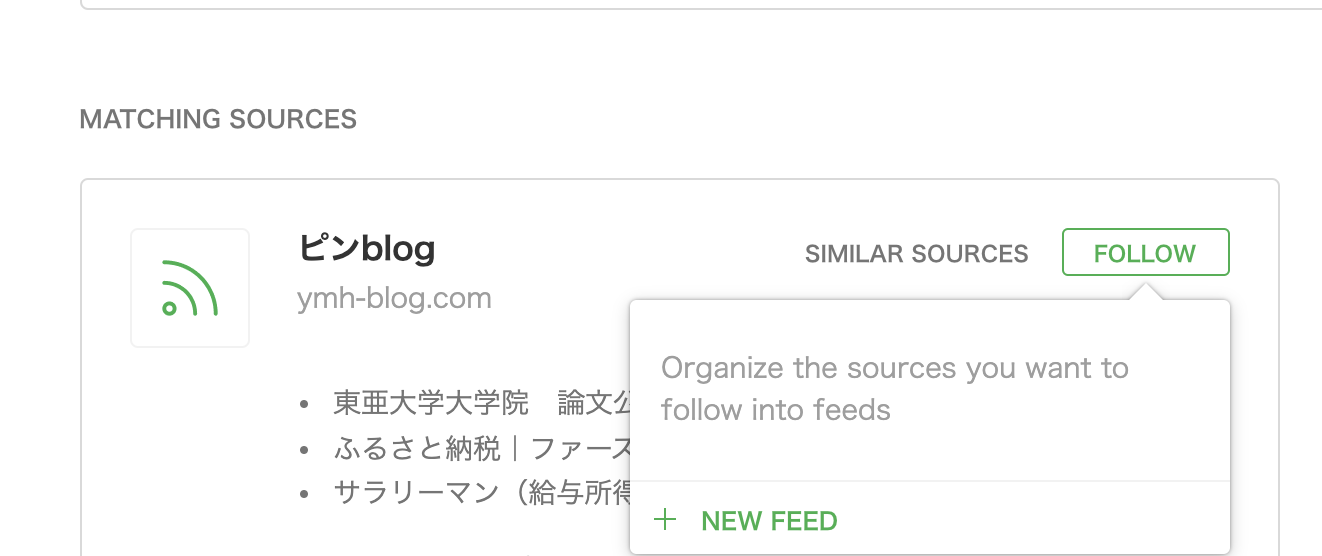Click the green RSS feed icon
Viewport: 1322px width, 556px height.
pyautogui.click(x=189, y=288)
